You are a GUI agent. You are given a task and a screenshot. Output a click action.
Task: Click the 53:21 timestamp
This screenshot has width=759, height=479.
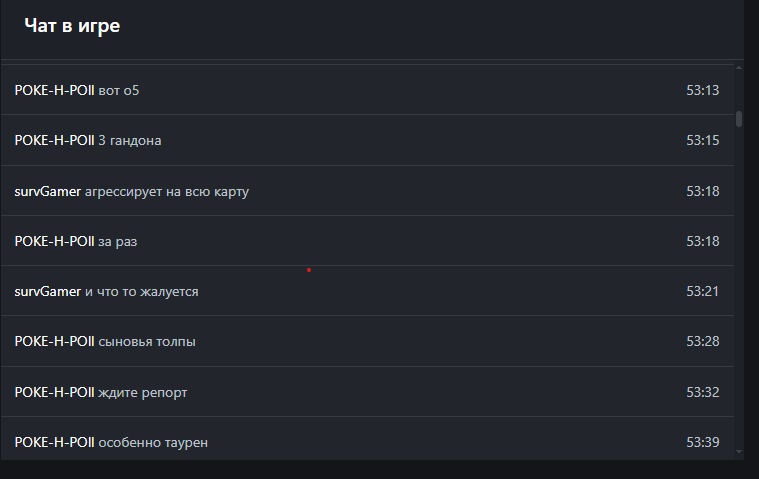[702, 291]
